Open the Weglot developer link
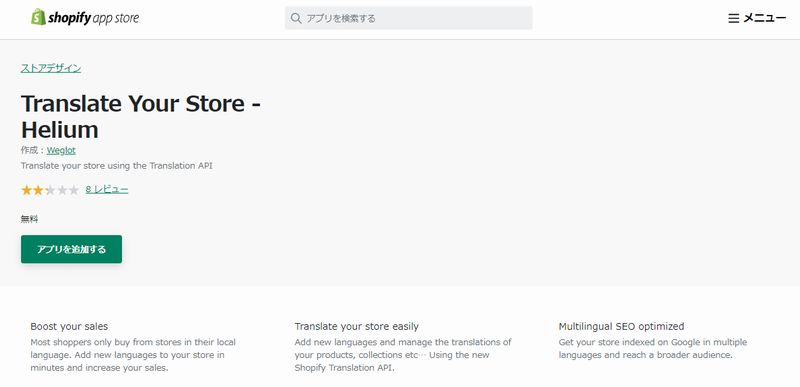The image size is (800, 387). tap(61, 150)
